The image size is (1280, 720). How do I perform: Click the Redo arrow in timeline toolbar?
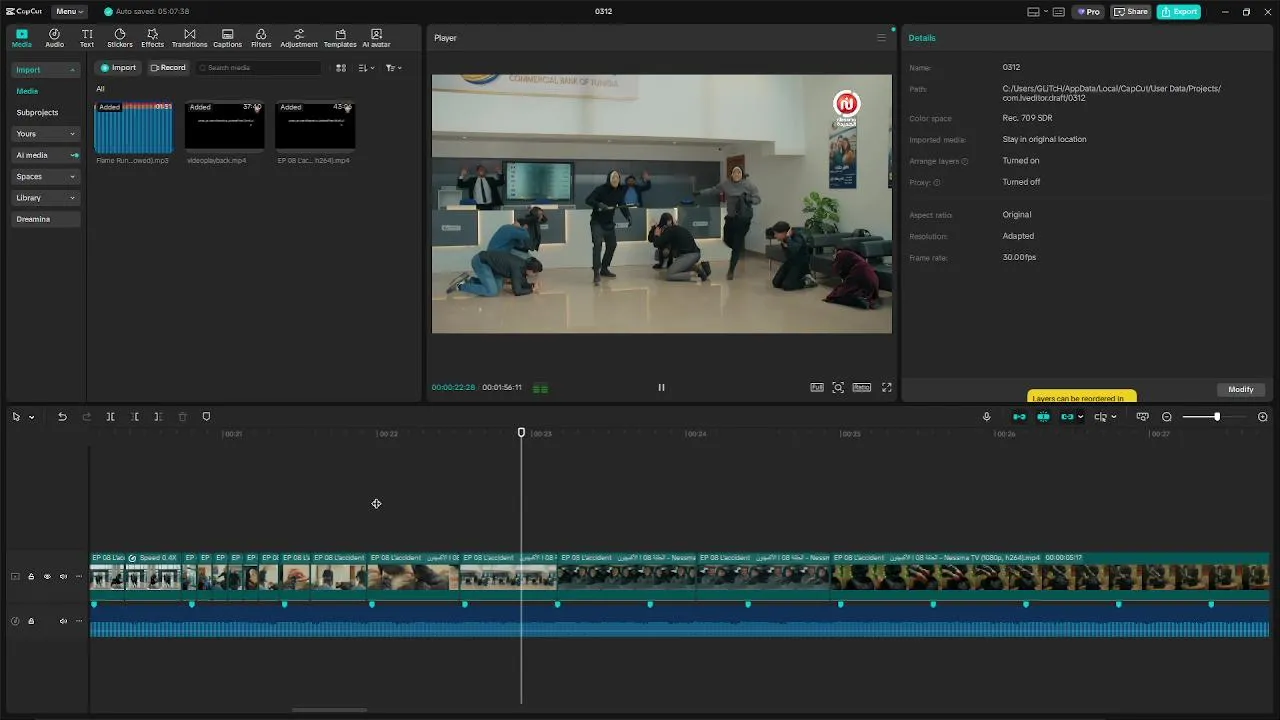pos(86,417)
